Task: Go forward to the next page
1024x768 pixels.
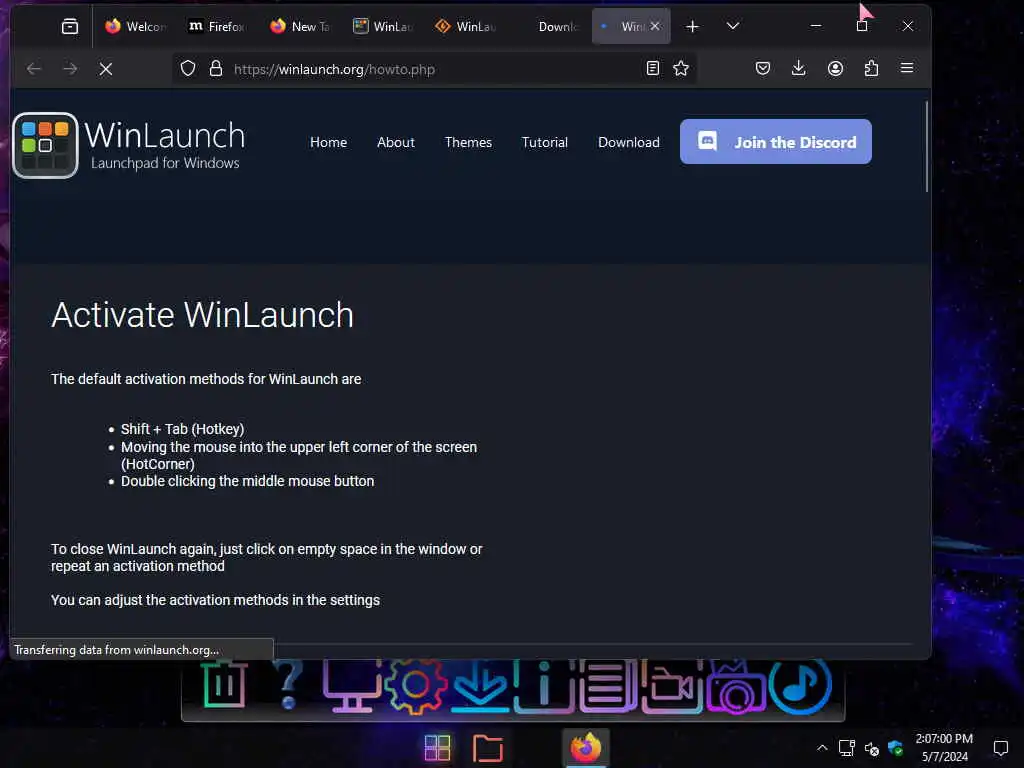Action: click(x=70, y=69)
